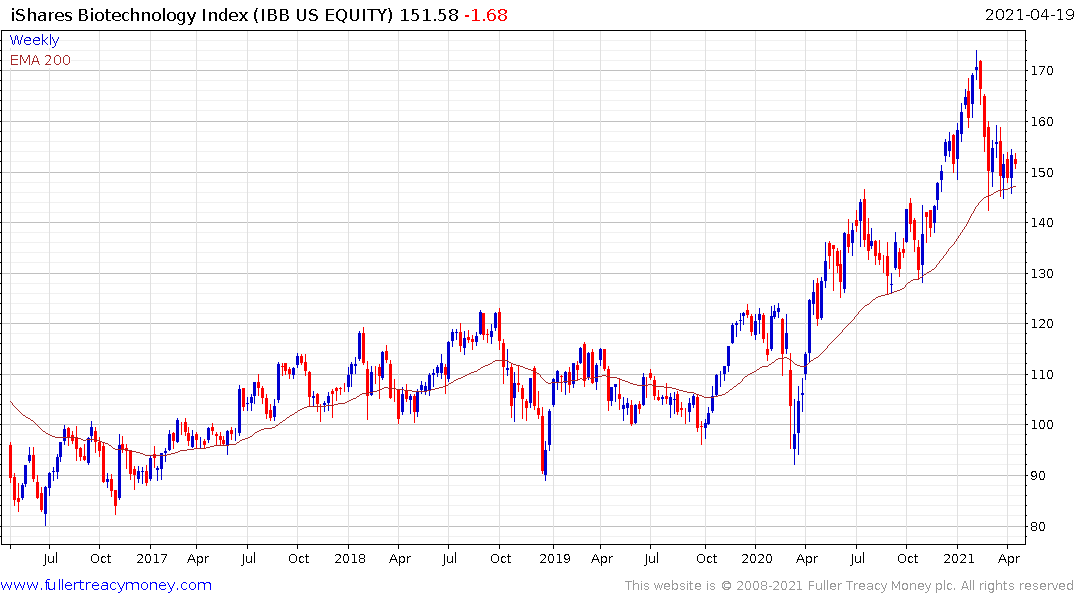Screen dimensions: 1075x600
Task: Select the 'EMA 200' legend label
Action: 40,60
